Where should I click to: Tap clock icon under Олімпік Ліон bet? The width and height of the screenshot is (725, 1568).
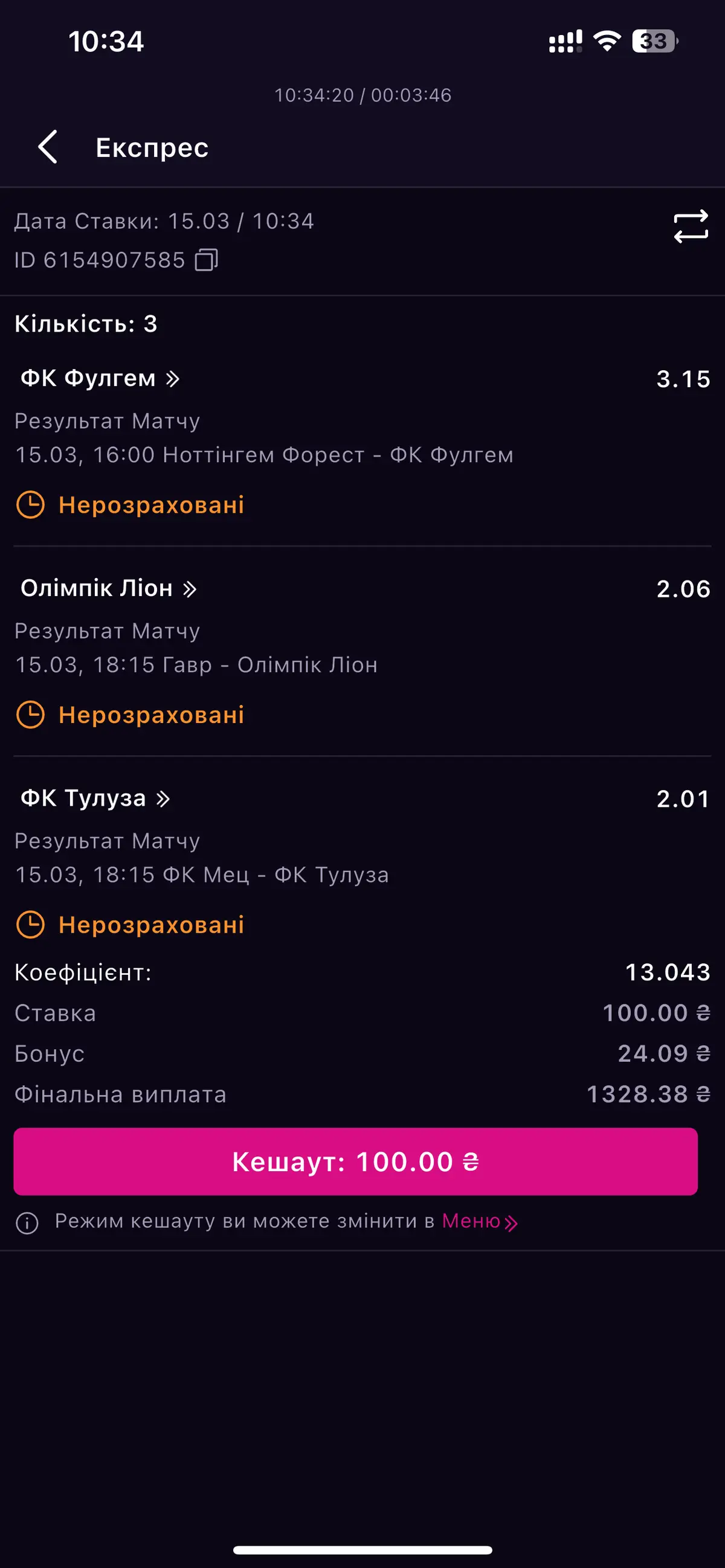pyautogui.click(x=30, y=715)
